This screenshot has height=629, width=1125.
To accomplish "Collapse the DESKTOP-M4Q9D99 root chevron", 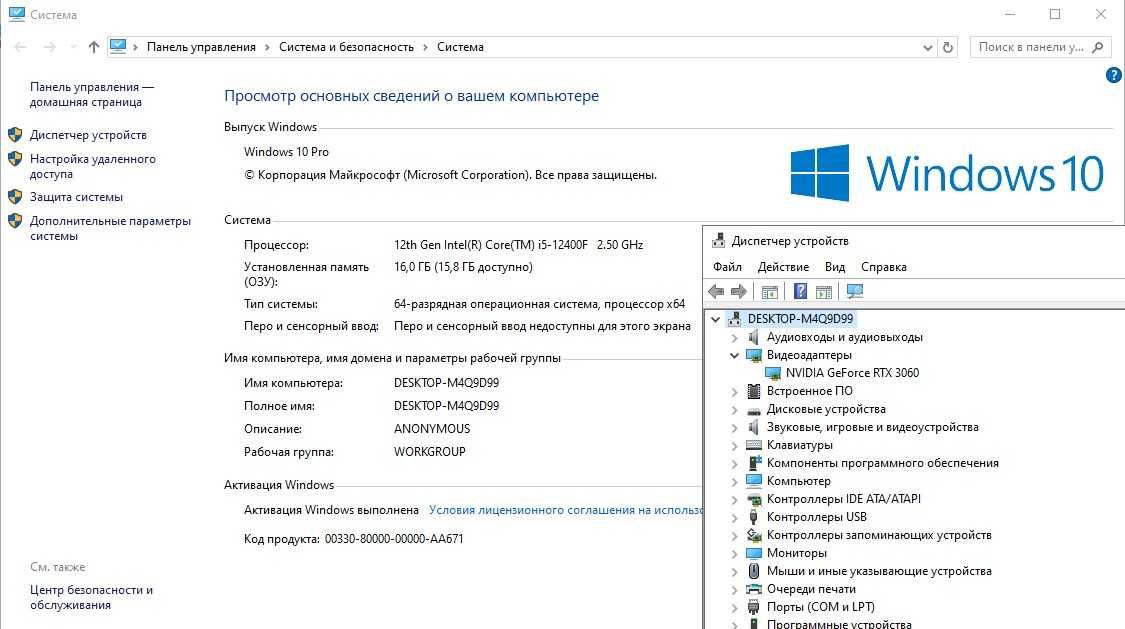I will pyautogui.click(x=715, y=319).
